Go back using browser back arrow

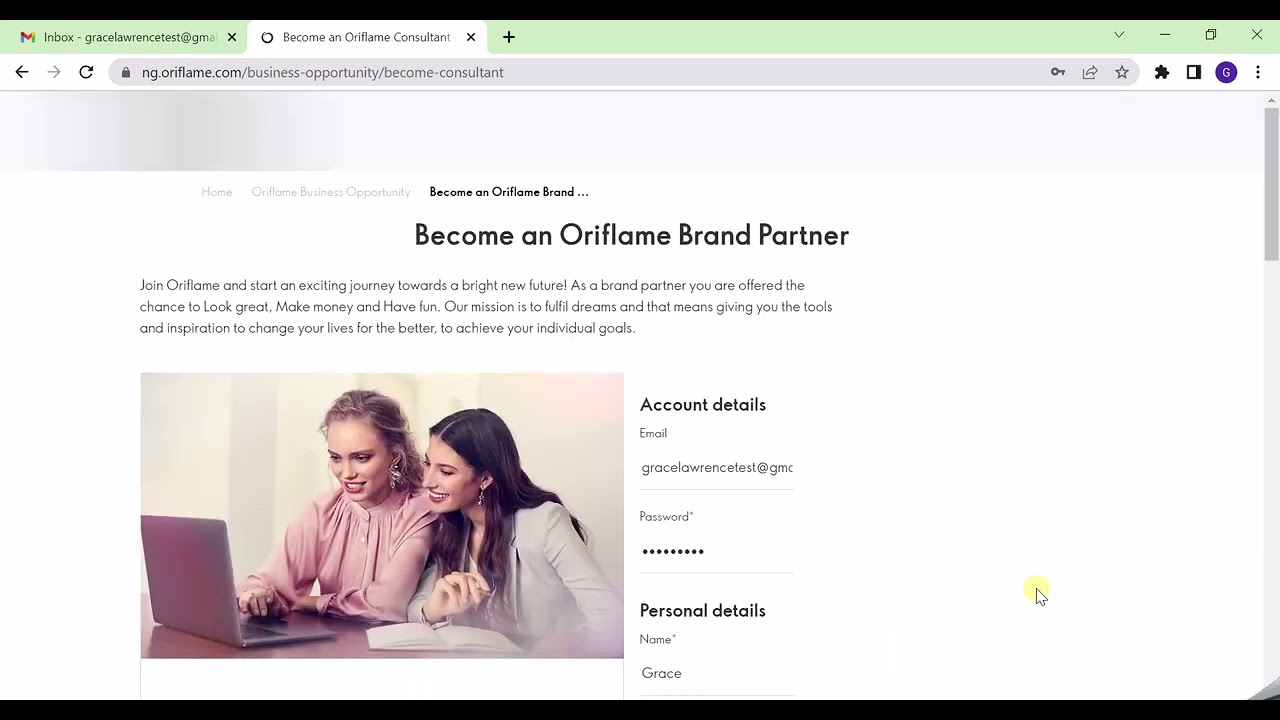tap(22, 72)
